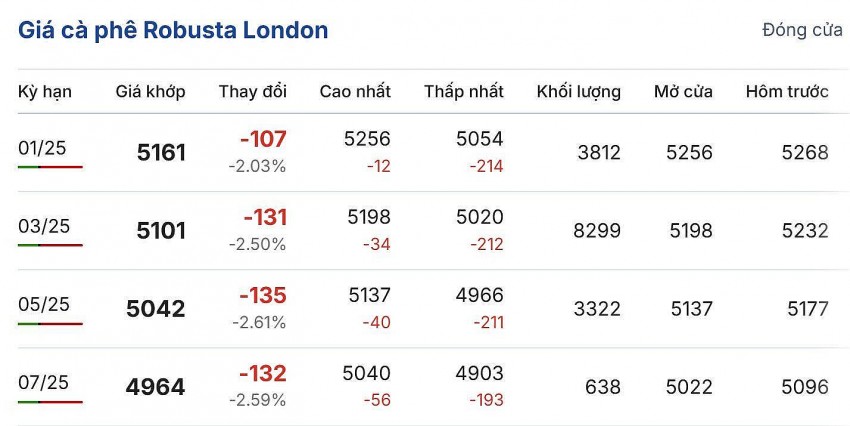
Task: Click the 8299 volume value
Action: coord(597,231)
